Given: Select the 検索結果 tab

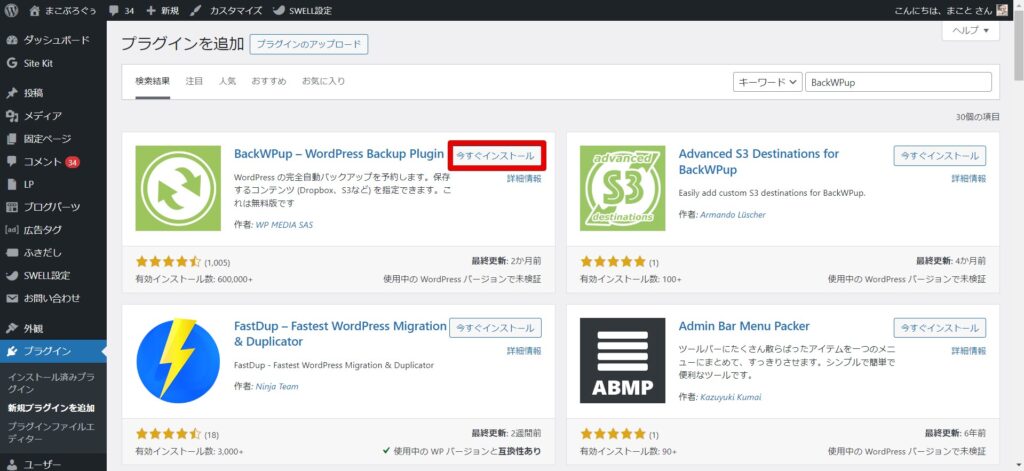Looking at the screenshot, I should tap(153, 82).
